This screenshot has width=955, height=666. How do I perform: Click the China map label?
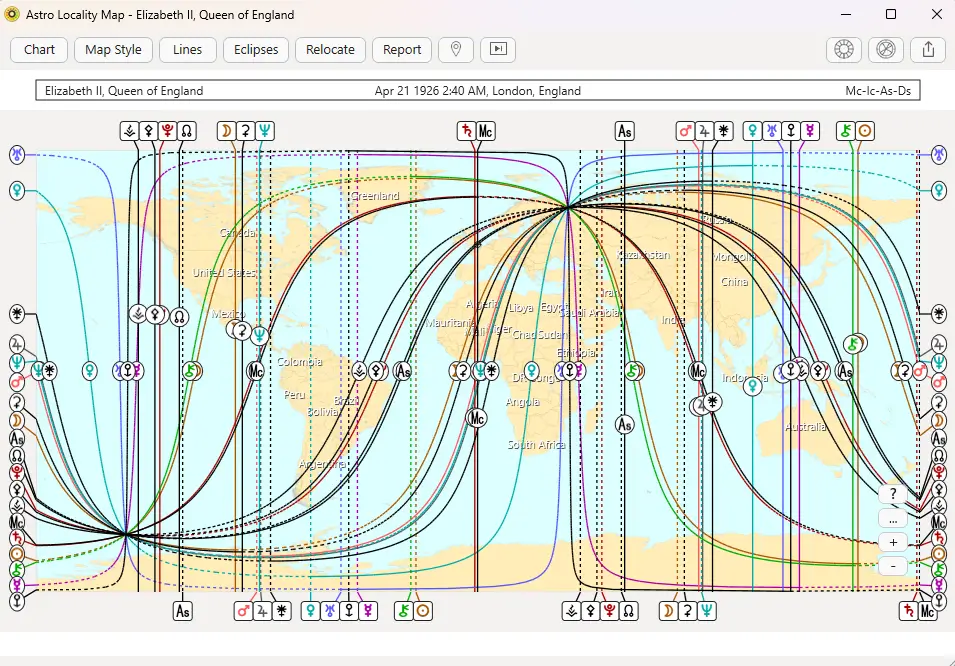(x=735, y=282)
